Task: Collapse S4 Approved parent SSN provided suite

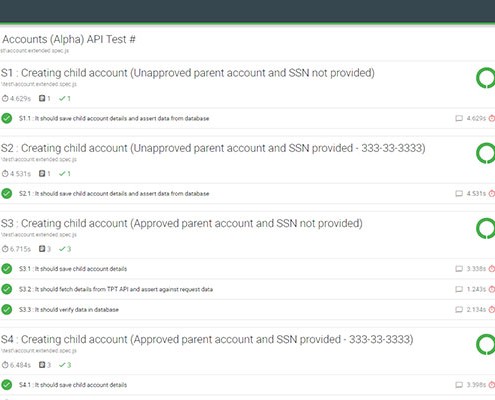Action: pyautogui.click(x=207, y=339)
